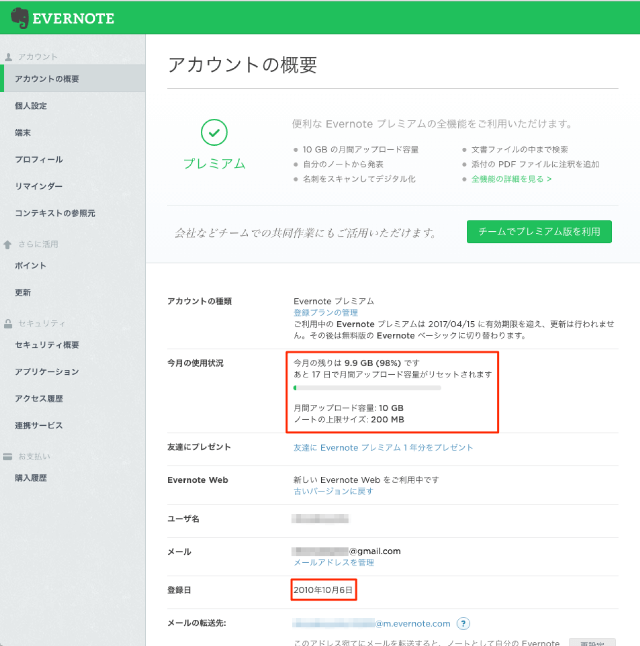640x646 pixels.
Task: Click the メールの転送先 label
Action: pos(197,623)
